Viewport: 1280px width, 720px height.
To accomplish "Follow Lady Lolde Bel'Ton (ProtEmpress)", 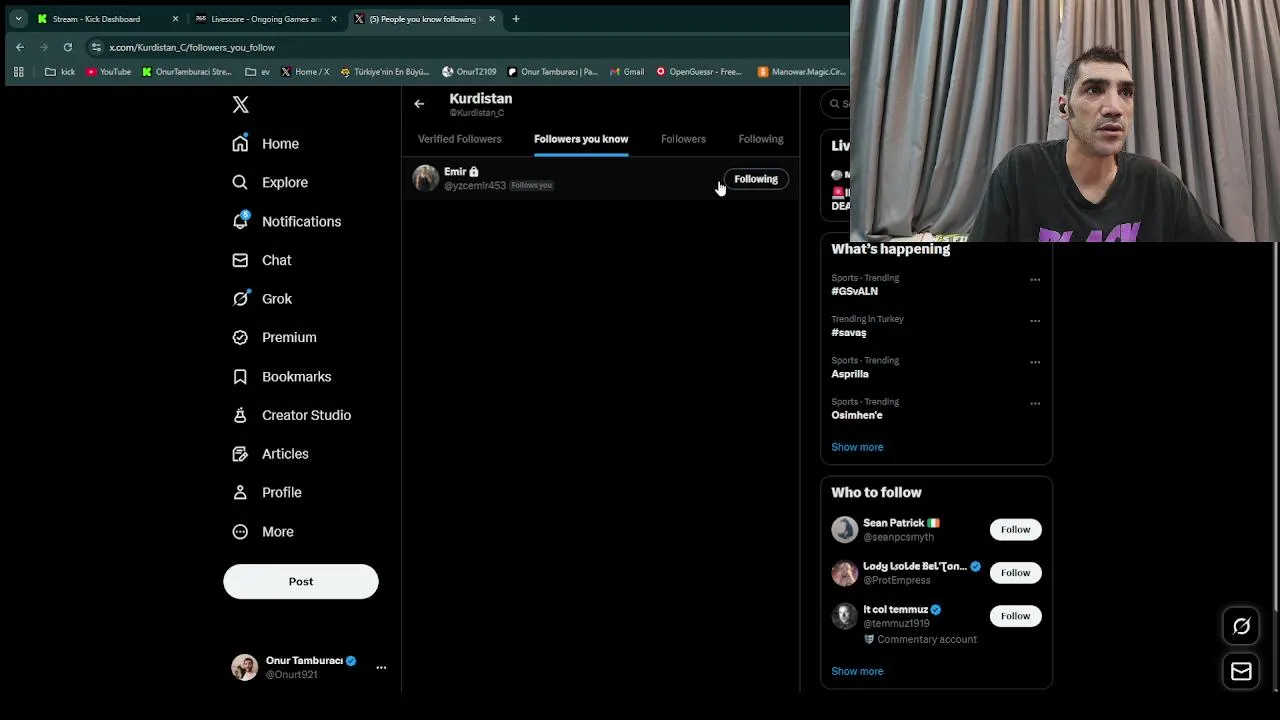I will coord(1015,573).
